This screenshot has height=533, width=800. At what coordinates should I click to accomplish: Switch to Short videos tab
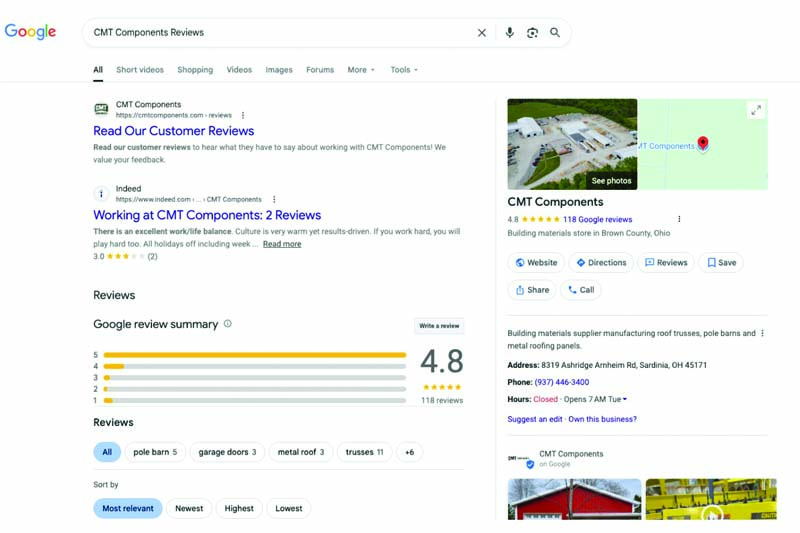(x=140, y=70)
